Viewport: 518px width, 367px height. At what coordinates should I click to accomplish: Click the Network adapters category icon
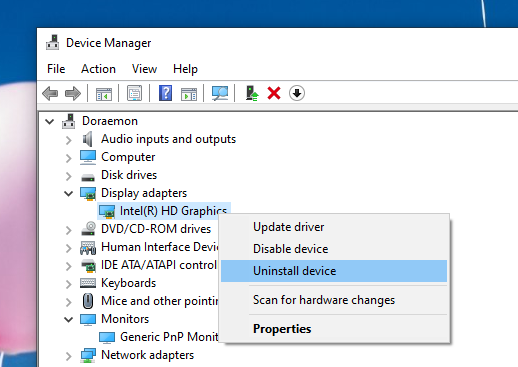tap(88, 355)
